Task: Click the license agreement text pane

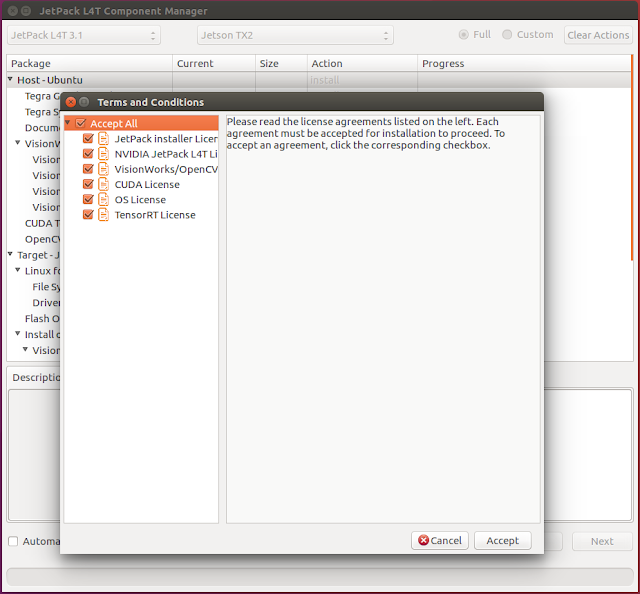Action: tap(383, 319)
